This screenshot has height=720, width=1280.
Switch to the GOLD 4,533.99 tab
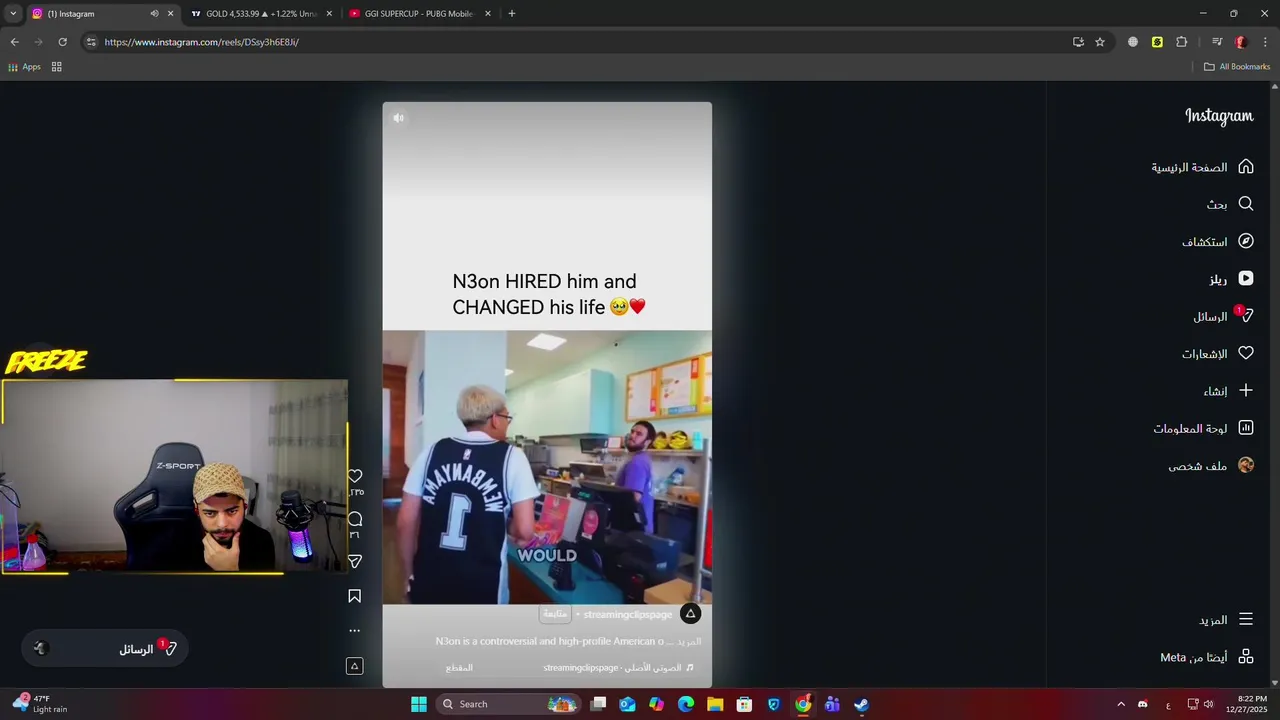tap(260, 14)
